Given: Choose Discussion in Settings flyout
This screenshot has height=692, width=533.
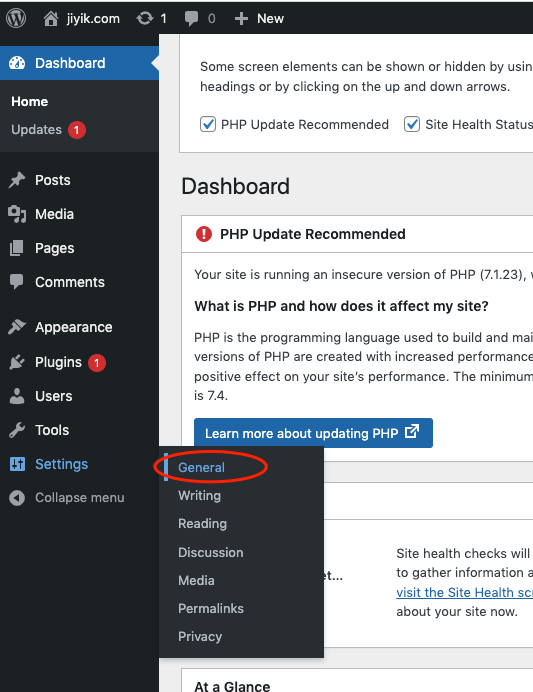Looking at the screenshot, I should (x=210, y=553).
